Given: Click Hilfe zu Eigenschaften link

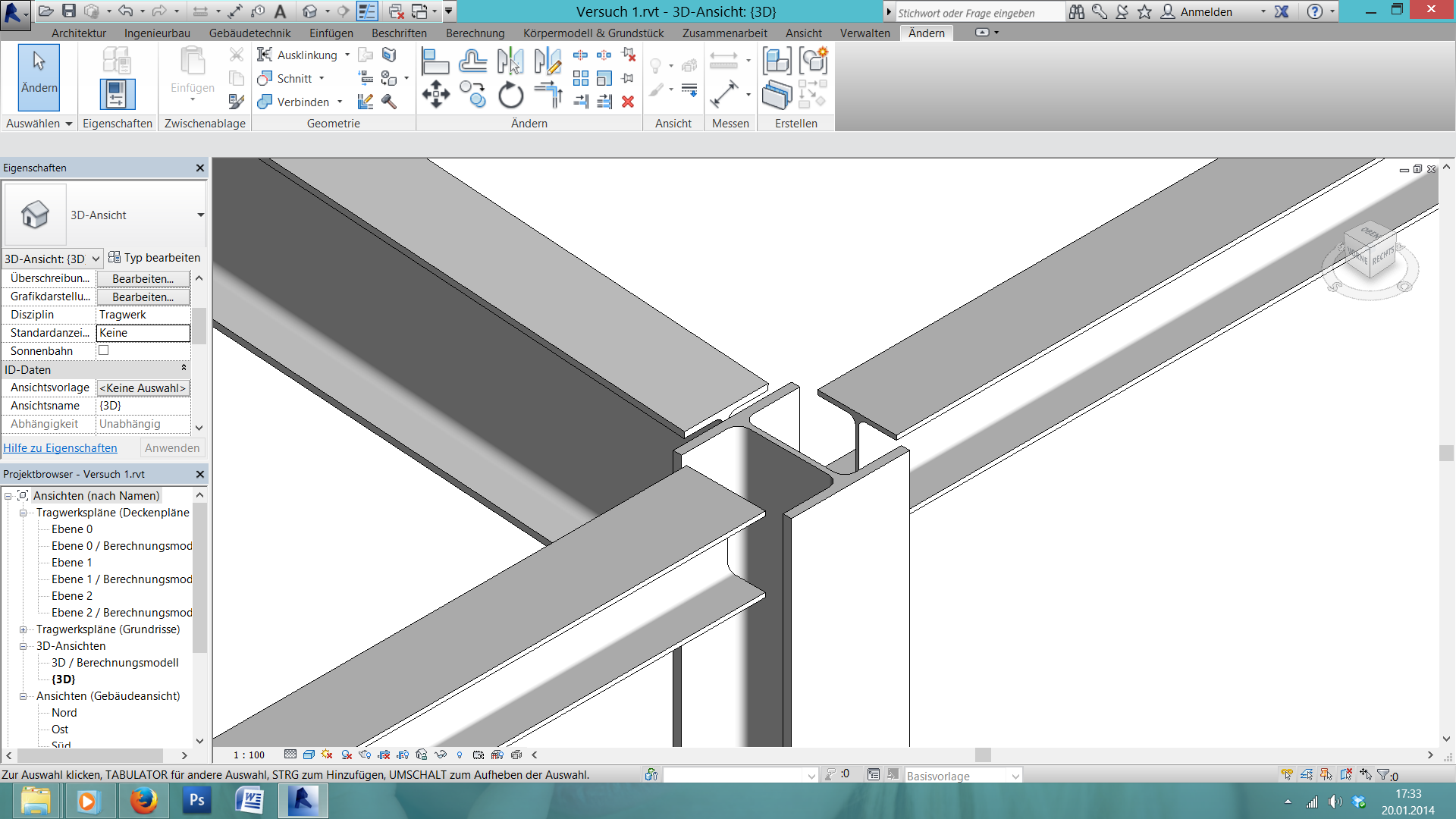Looking at the screenshot, I should pos(61,448).
